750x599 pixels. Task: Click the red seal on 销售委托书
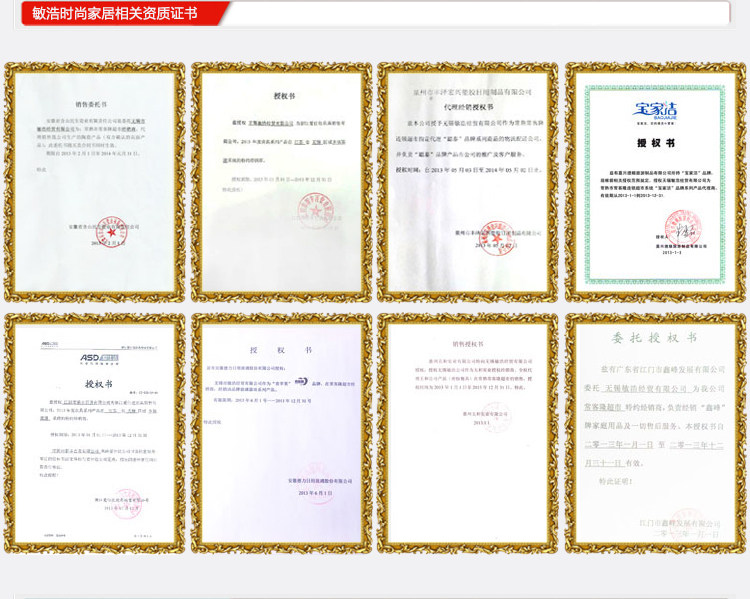(x=111, y=232)
